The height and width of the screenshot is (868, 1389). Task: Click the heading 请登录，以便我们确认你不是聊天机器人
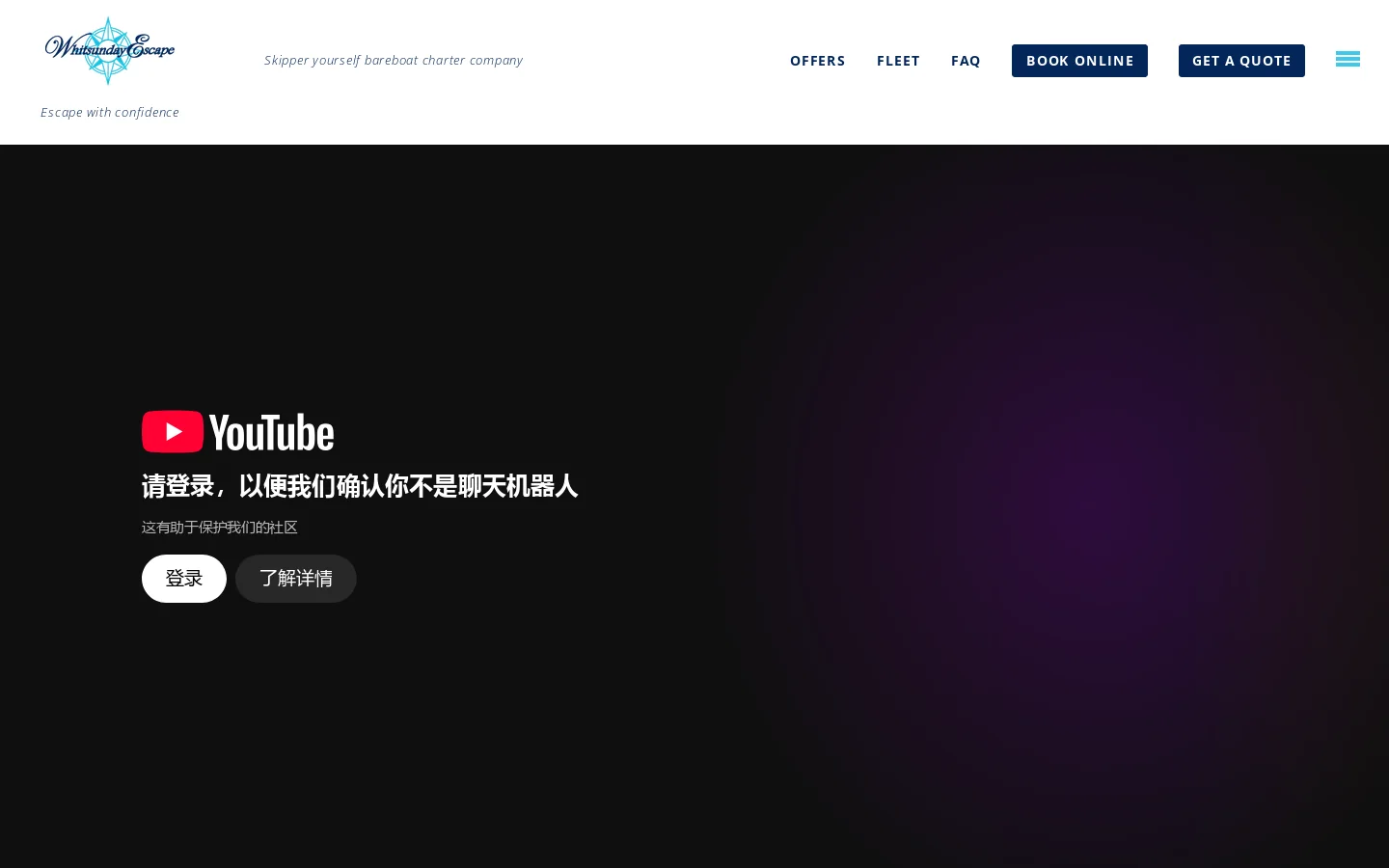tap(360, 486)
